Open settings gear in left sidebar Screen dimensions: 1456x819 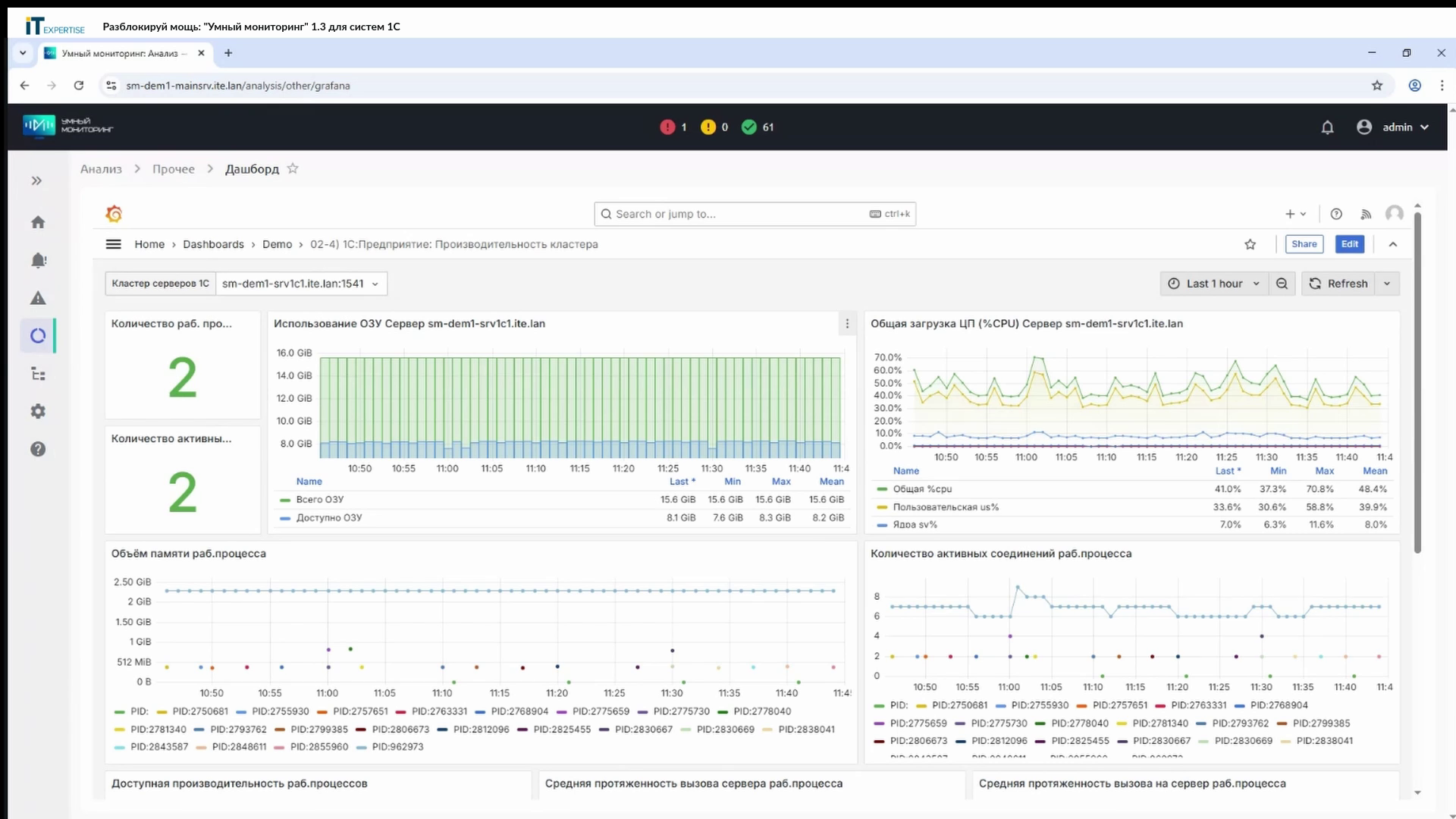(x=38, y=411)
